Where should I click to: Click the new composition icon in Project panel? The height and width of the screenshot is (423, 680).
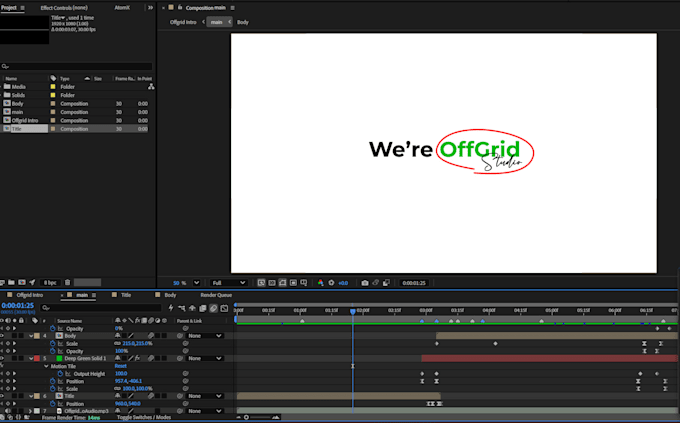pyautogui.click(x=22, y=282)
